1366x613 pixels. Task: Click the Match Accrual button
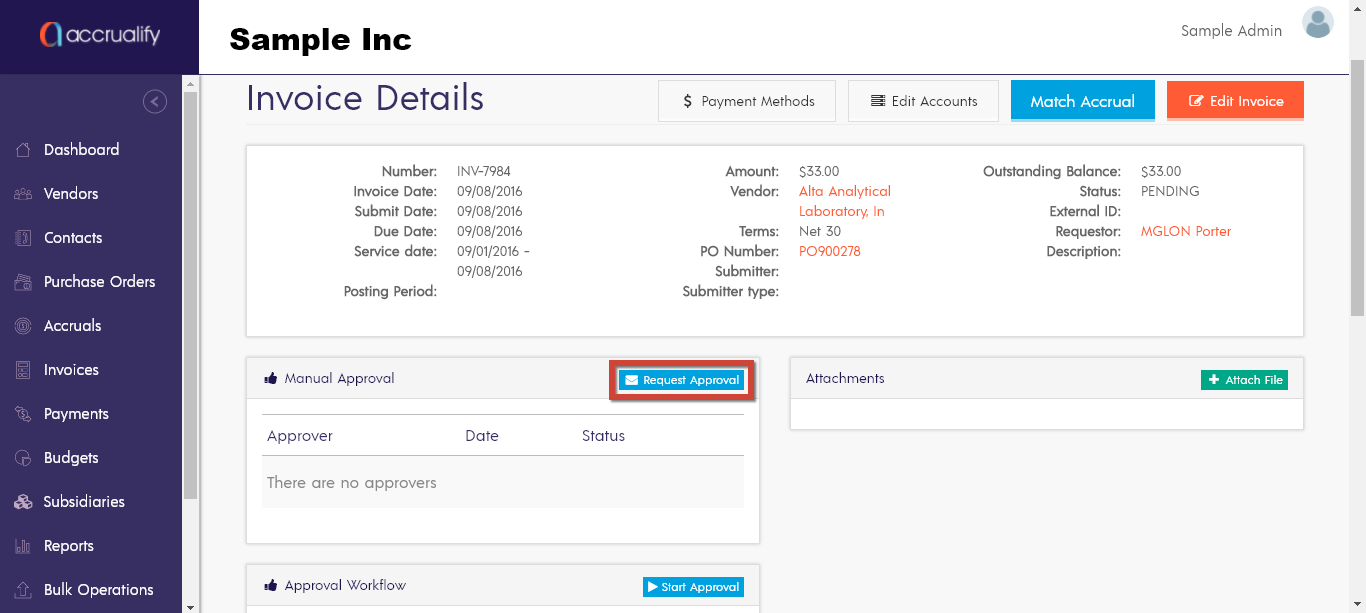(1082, 101)
